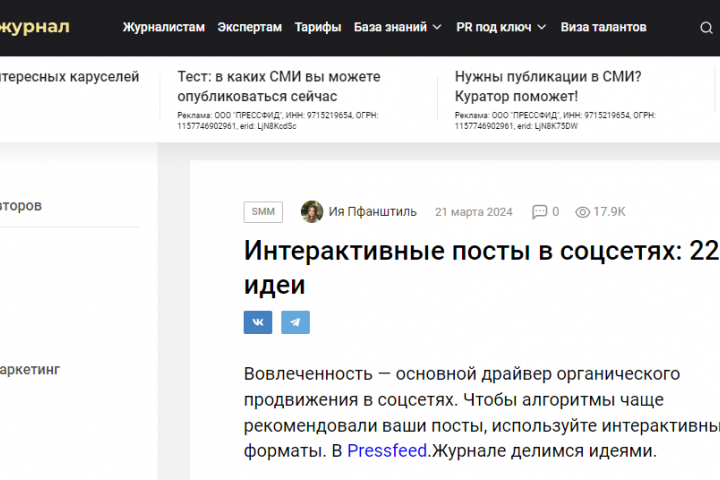Open the каруселей promo link

click(69, 77)
